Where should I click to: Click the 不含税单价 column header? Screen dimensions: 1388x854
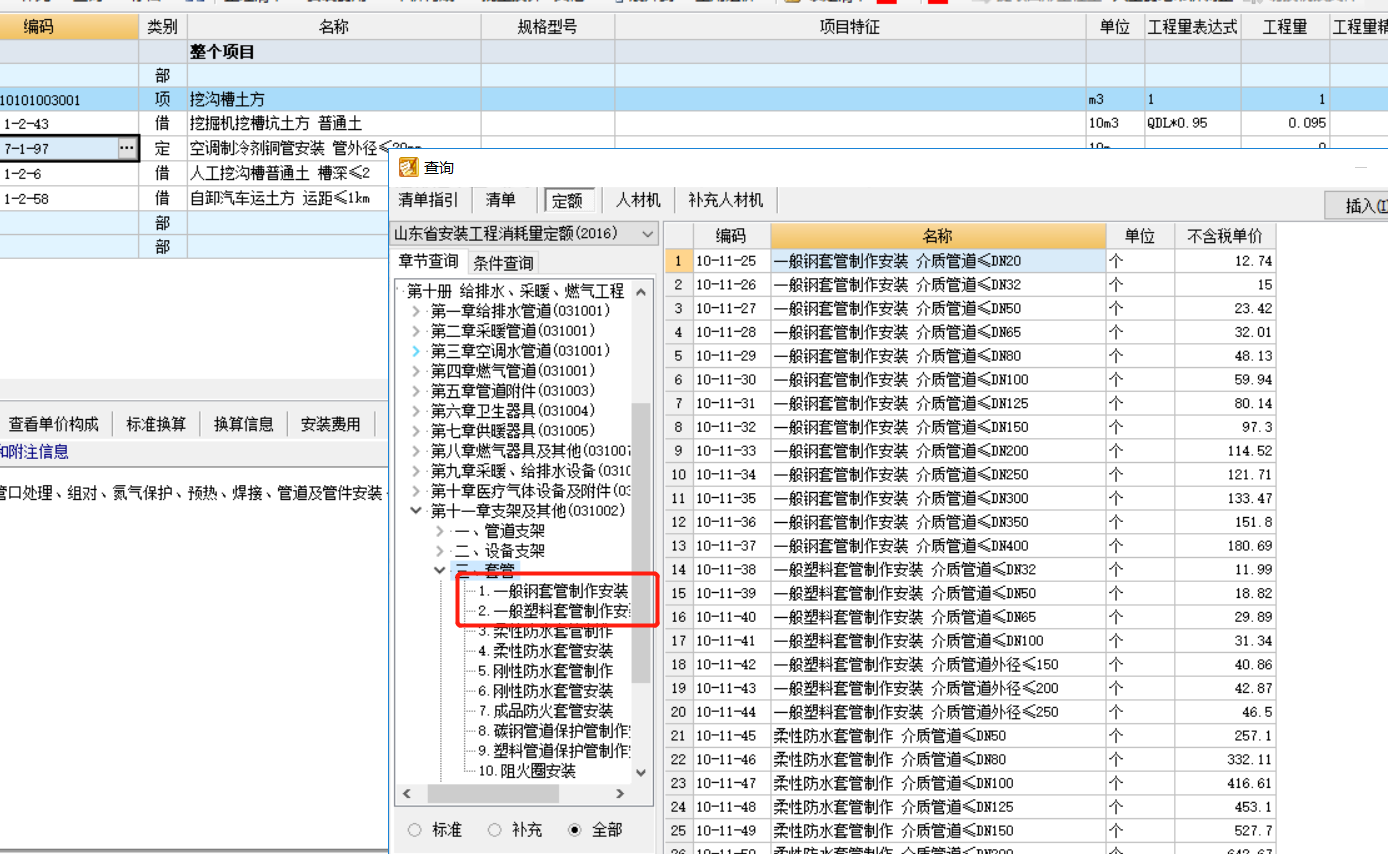[1225, 237]
